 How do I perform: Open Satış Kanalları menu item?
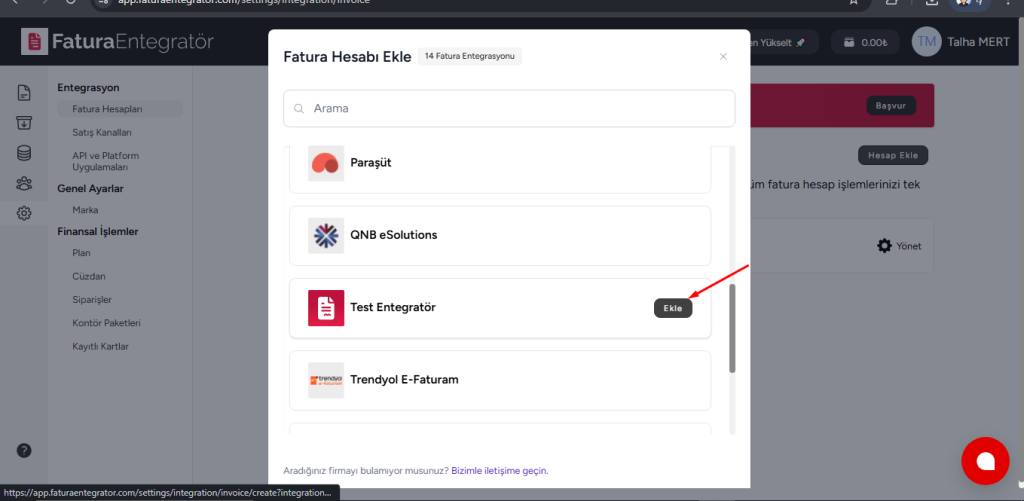[102, 133]
